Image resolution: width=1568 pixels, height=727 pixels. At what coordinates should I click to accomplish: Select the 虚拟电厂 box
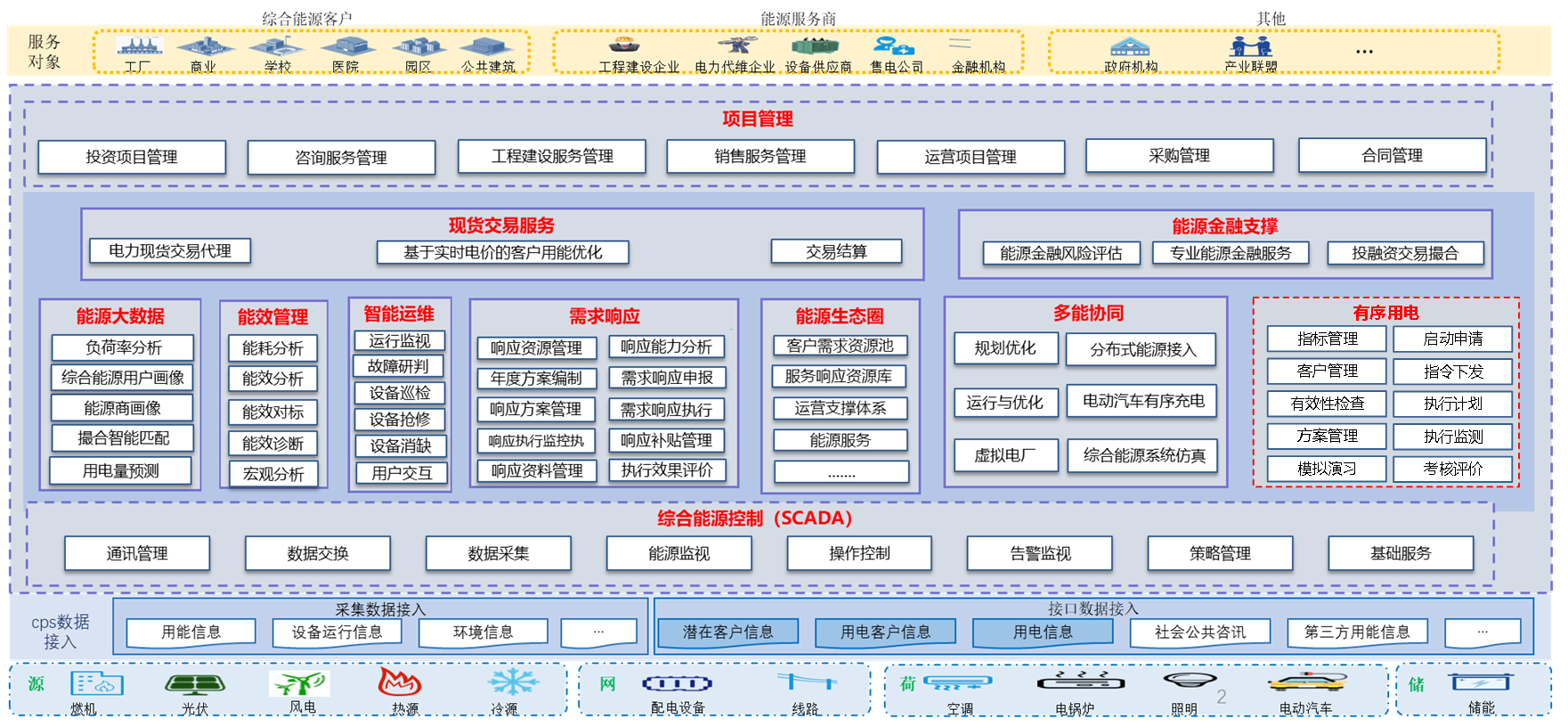point(1005,455)
